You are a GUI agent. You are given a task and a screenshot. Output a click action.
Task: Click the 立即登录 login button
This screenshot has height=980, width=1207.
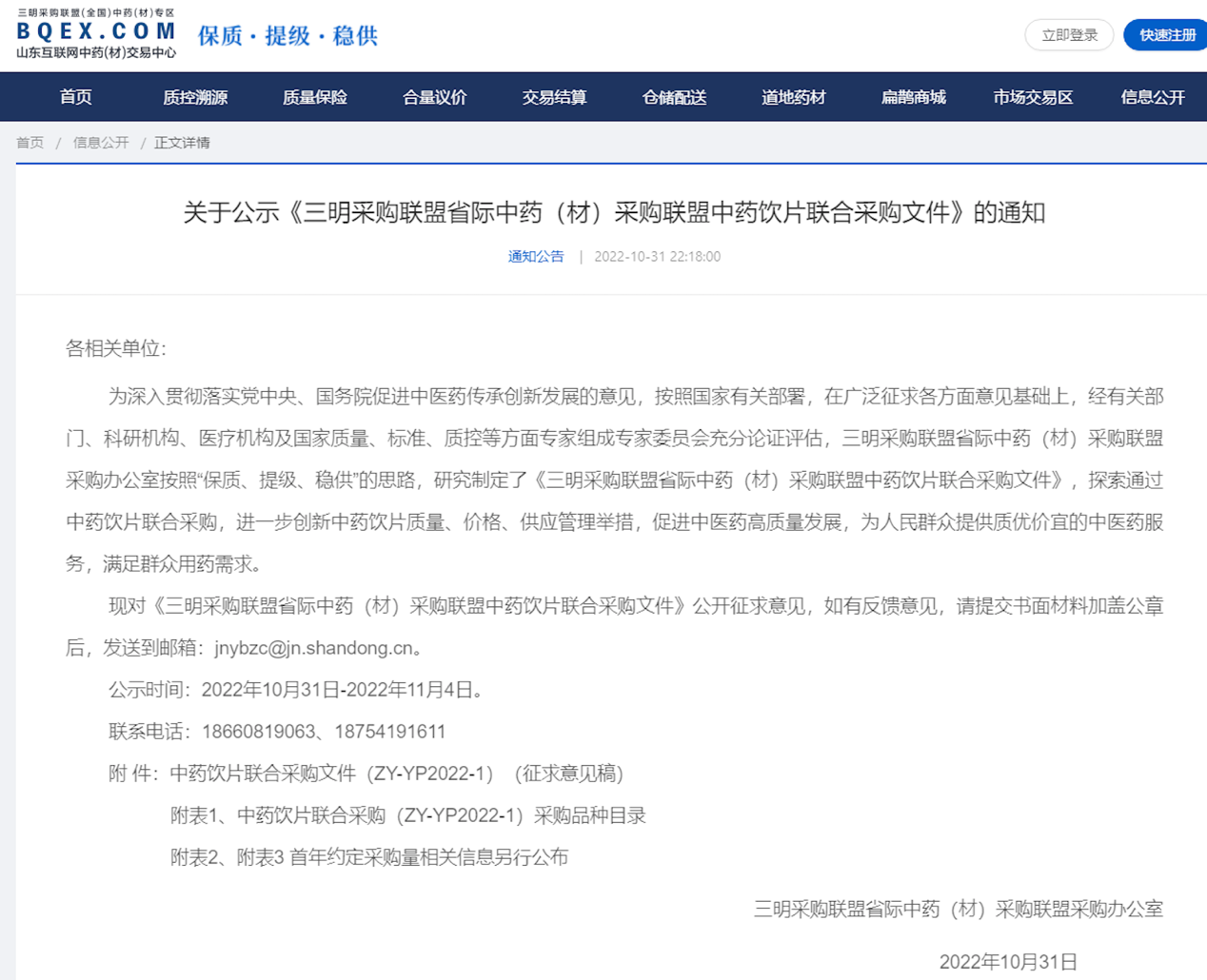pos(1069,35)
